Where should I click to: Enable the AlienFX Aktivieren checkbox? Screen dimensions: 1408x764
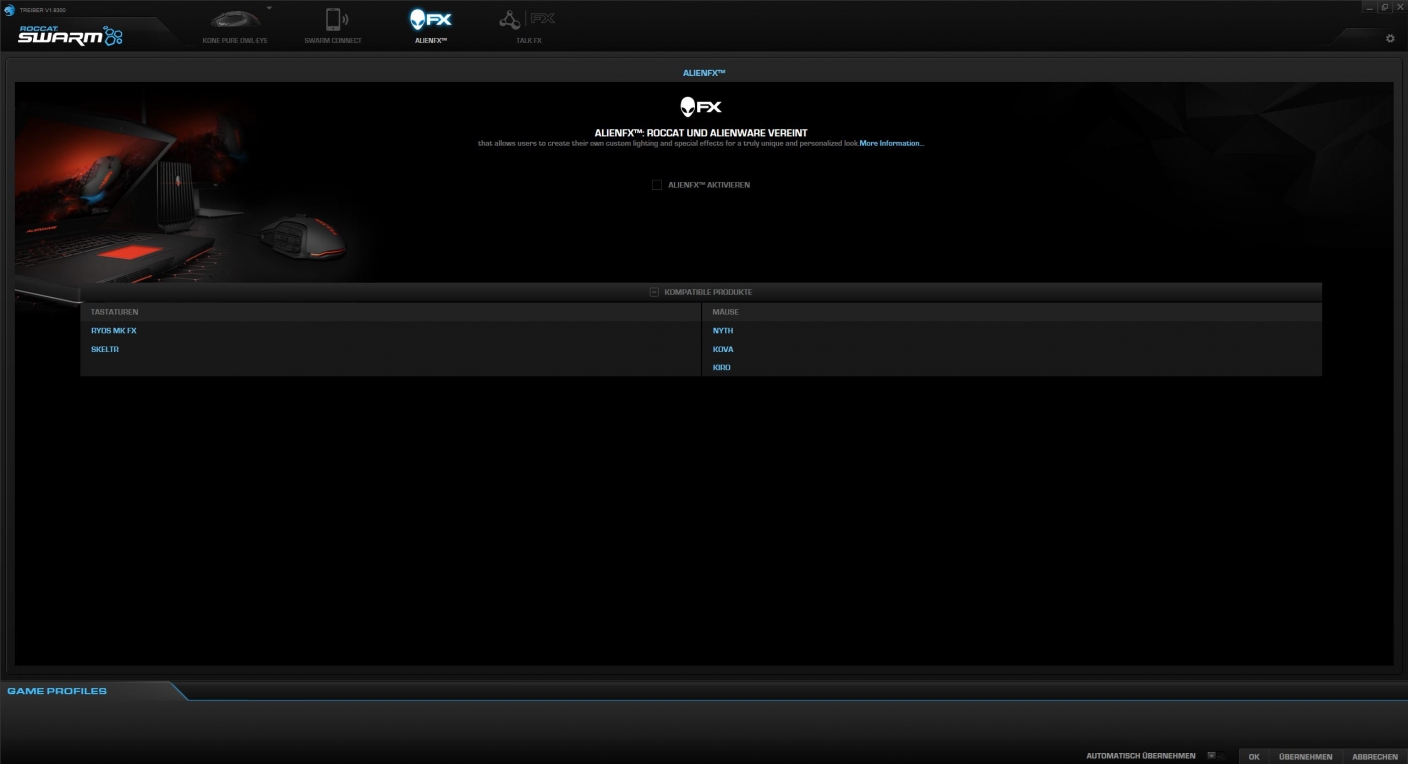(657, 185)
